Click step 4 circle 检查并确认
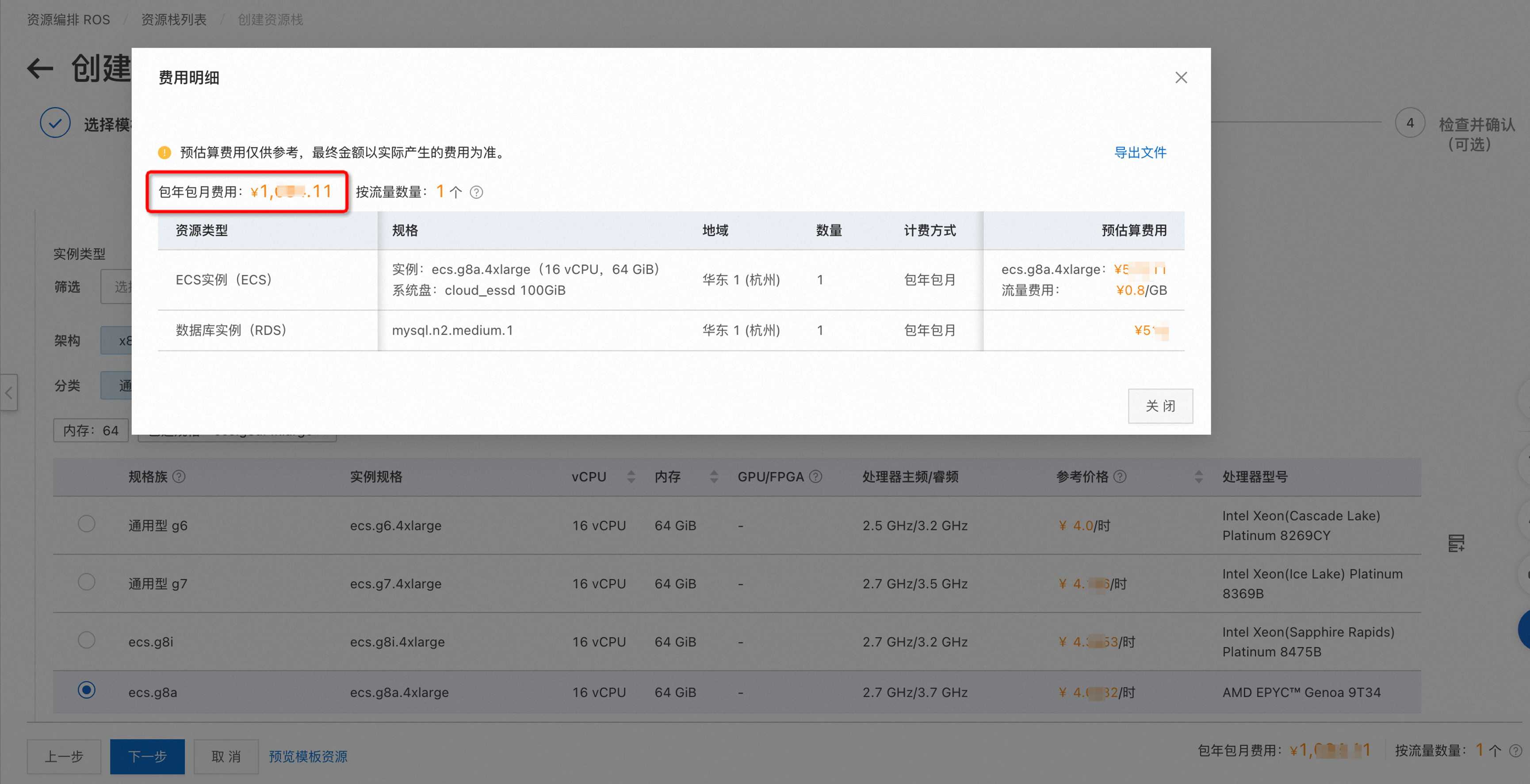The width and height of the screenshot is (1530, 784). click(1409, 123)
